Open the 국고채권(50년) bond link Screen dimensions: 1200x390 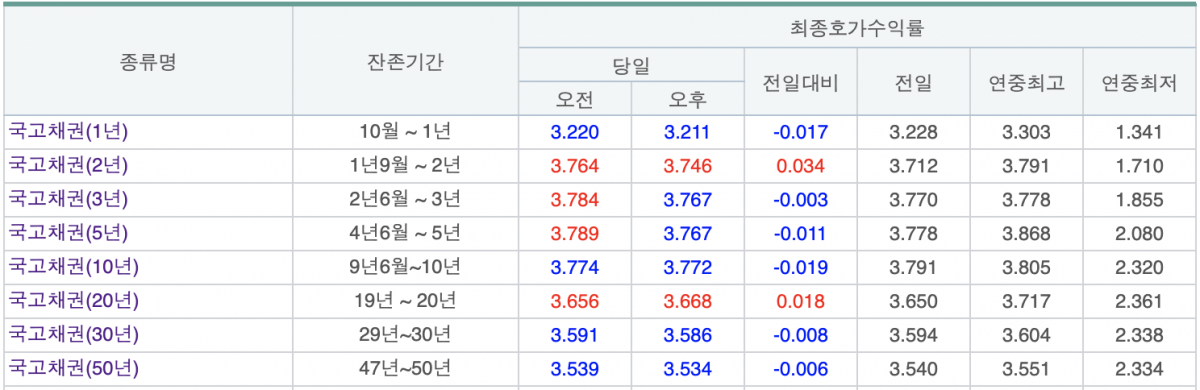(74, 368)
